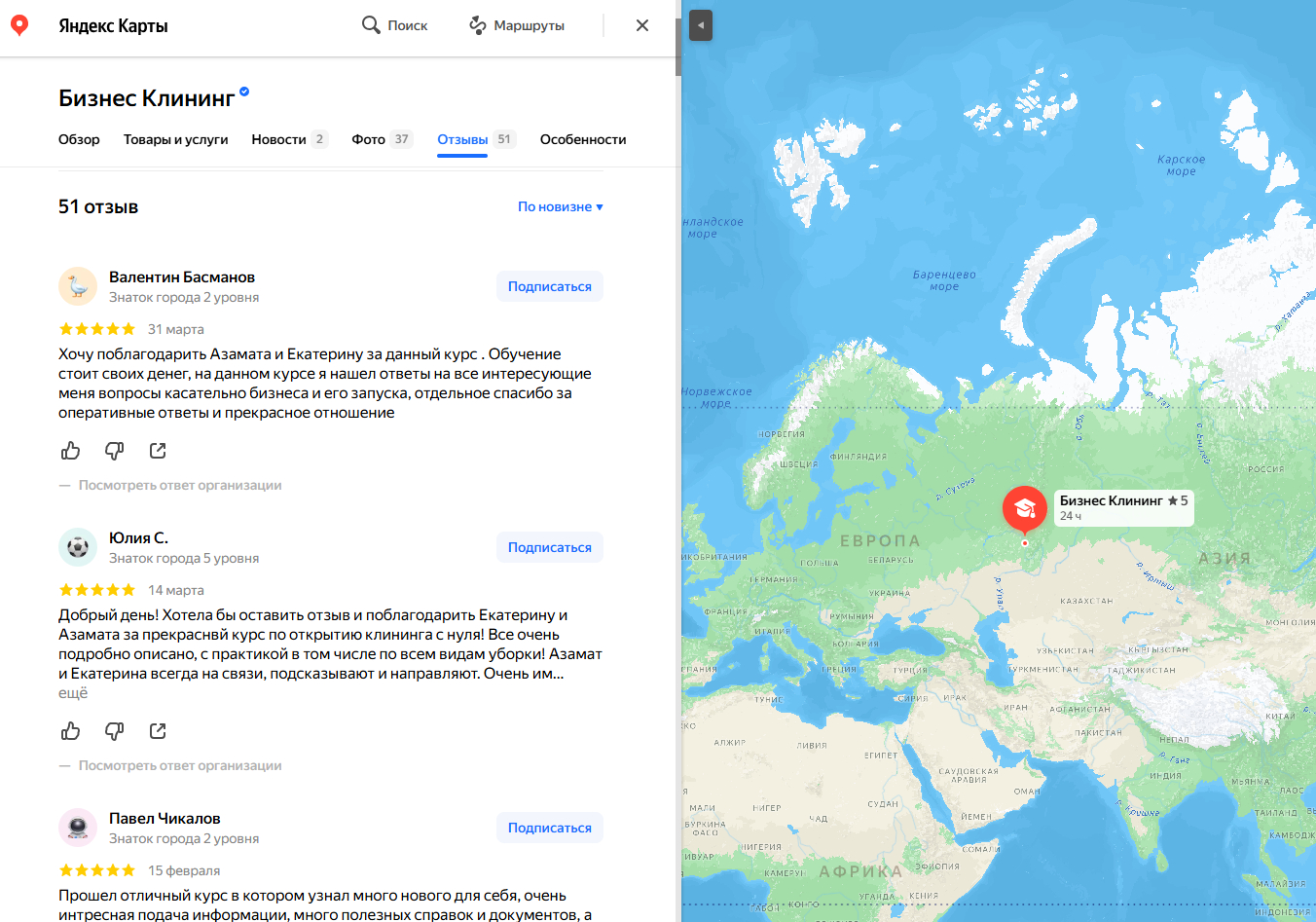Expand Юлия С.'s review with ещё

tap(73, 693)
